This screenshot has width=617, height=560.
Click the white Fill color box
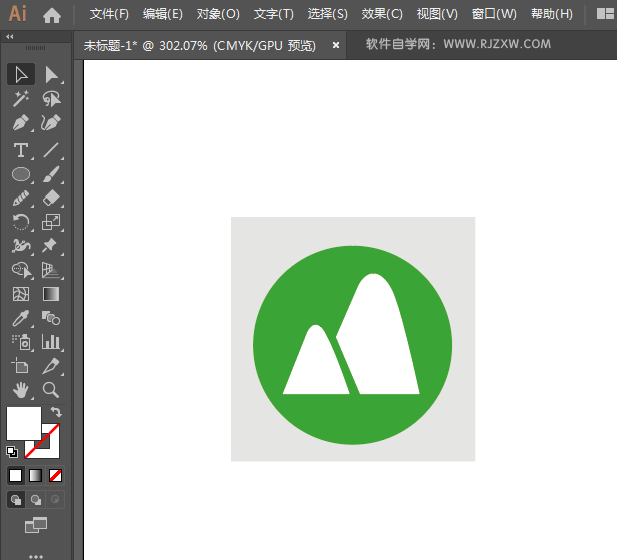click(24, 423)
